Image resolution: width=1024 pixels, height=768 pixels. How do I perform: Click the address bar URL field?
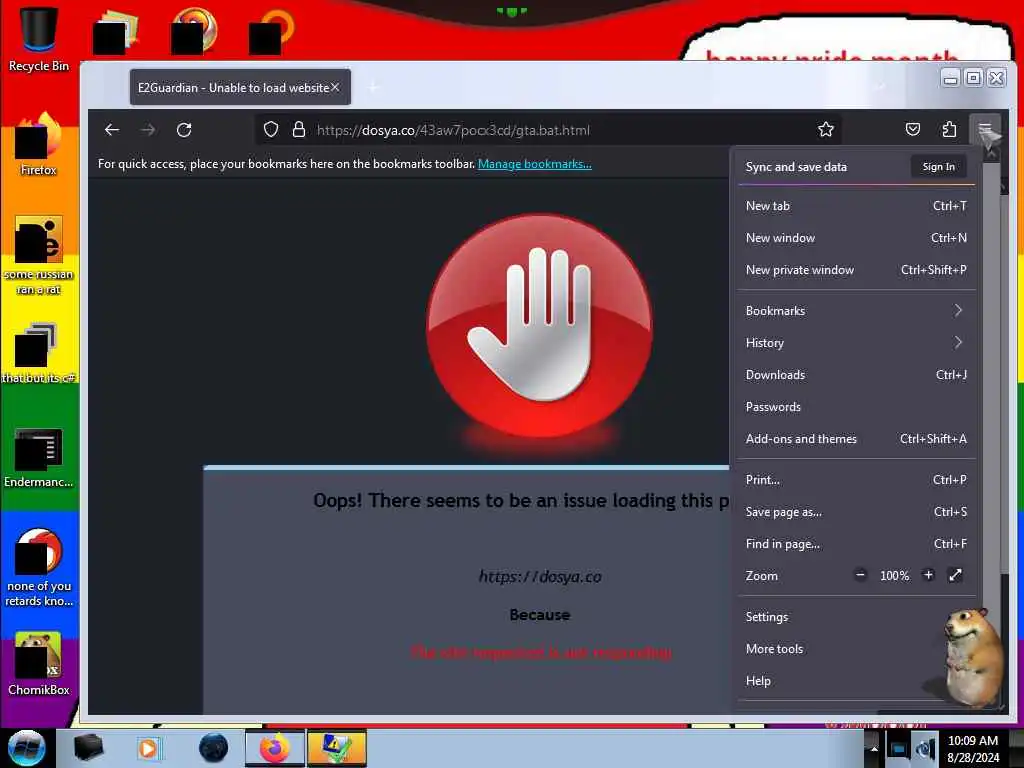click(547, 130)
